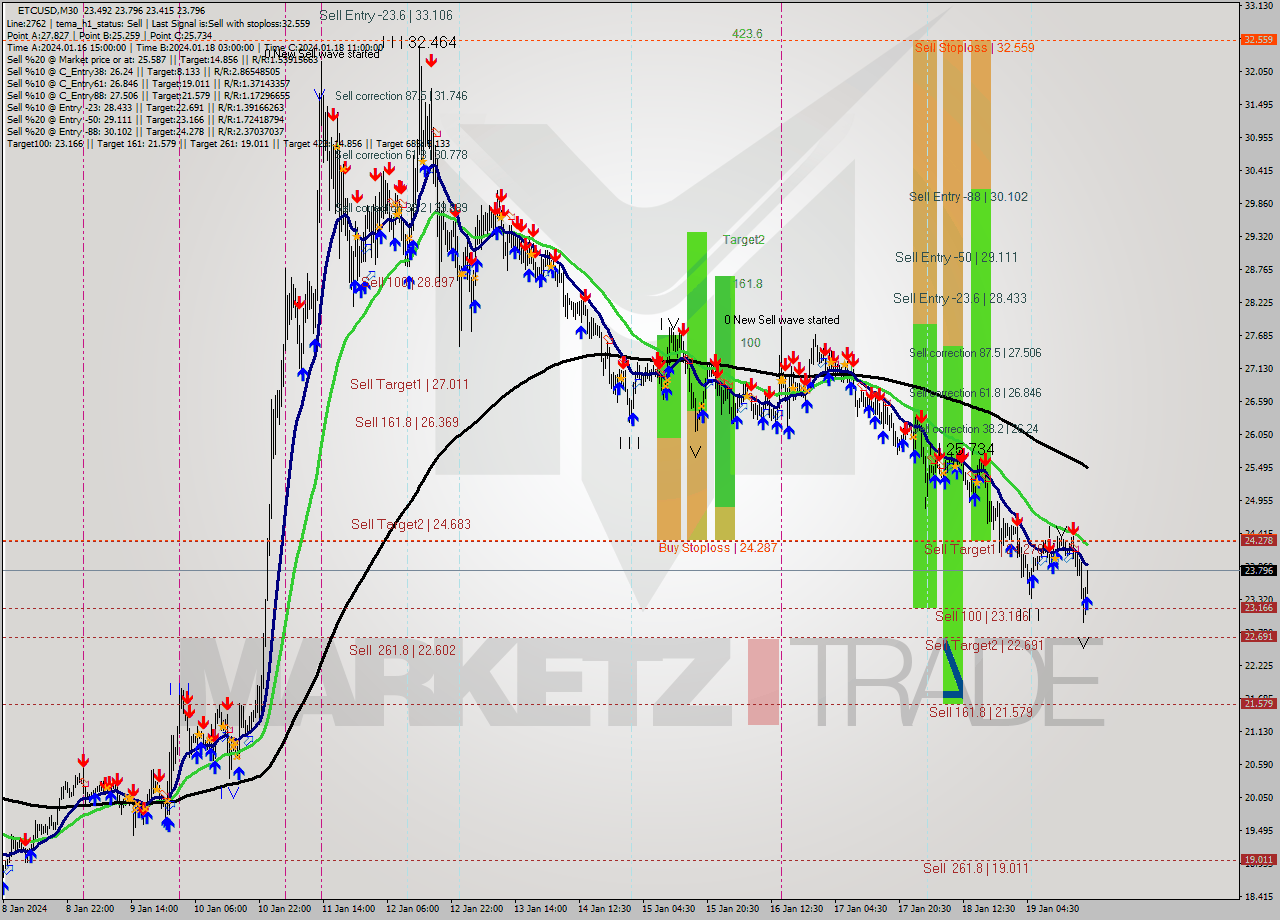
Task: Click the '16 Jan 12:30' time axis label
Action: (796, 909)
